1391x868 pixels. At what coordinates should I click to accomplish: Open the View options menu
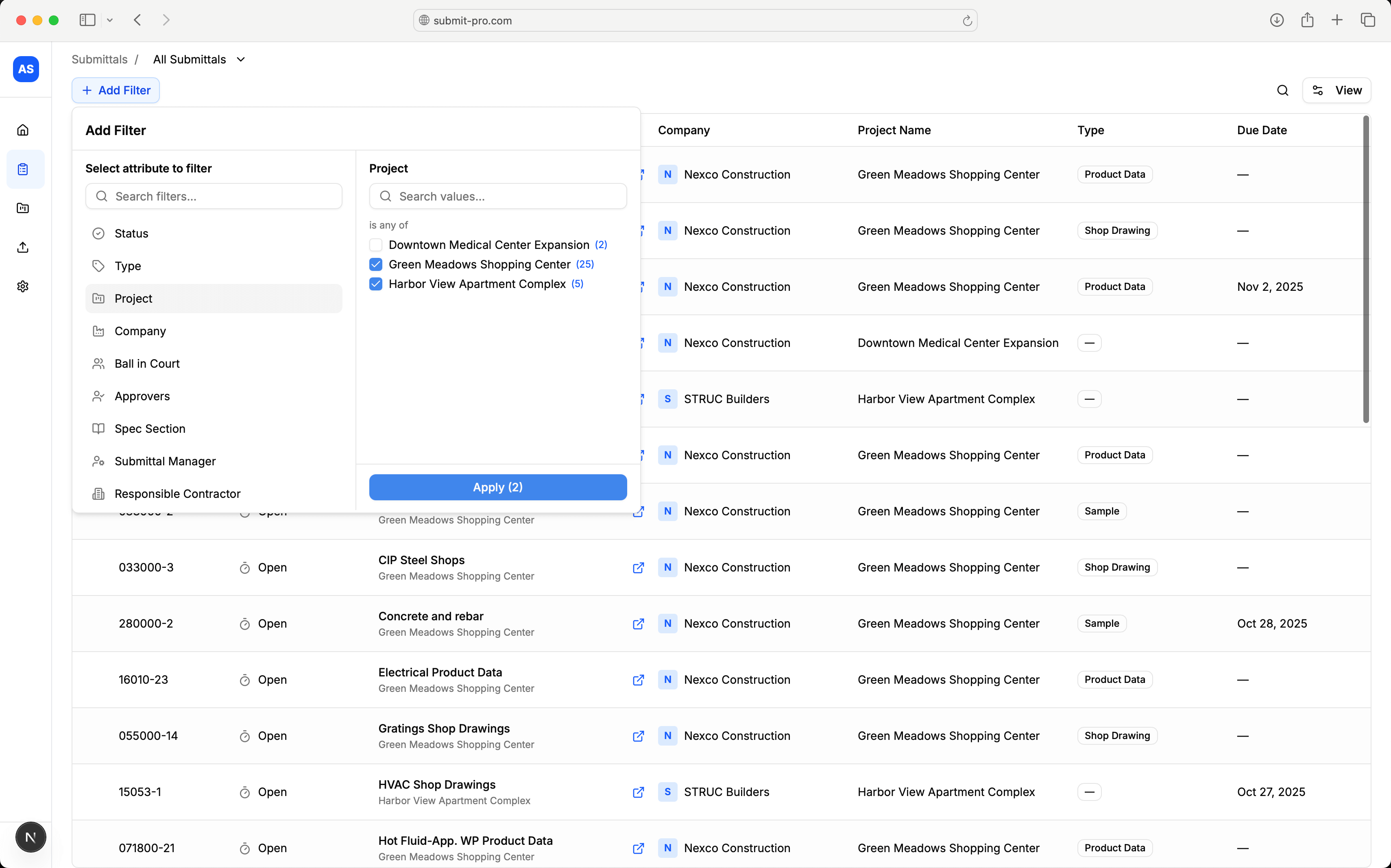(x=1336, y=90)
